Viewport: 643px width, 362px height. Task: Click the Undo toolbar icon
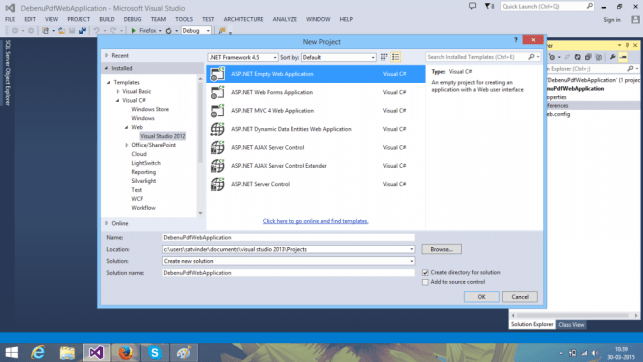tap(96, 31)
